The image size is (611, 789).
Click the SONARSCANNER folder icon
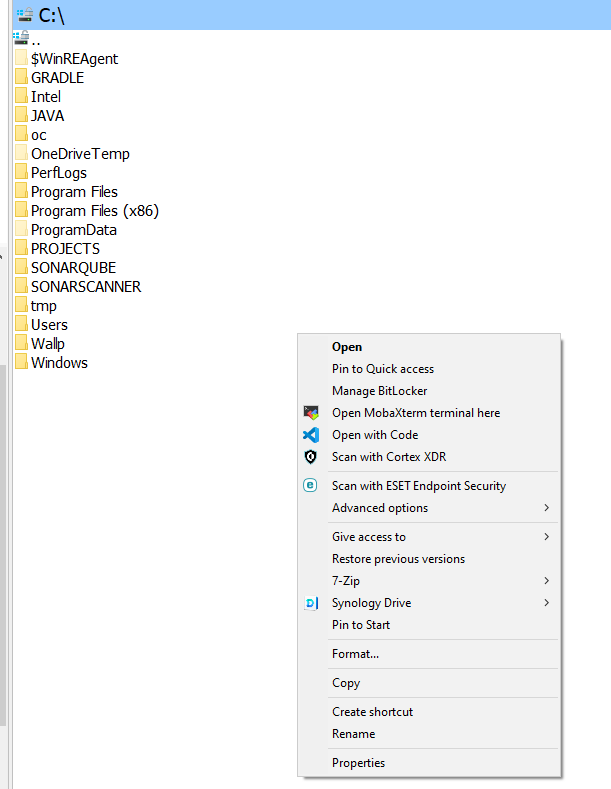coord(21,285)
